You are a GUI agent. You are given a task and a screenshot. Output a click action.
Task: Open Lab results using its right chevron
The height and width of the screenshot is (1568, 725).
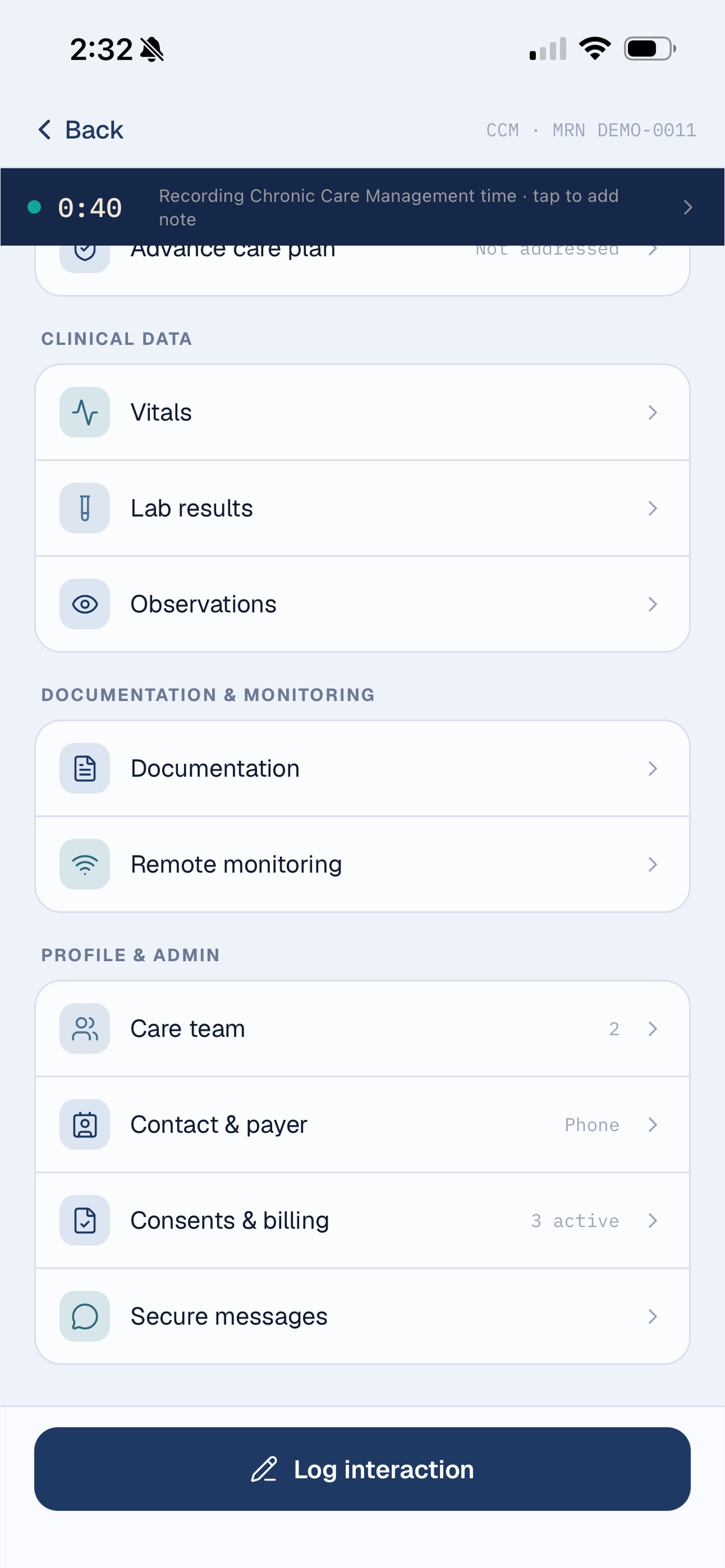(653, 508)
